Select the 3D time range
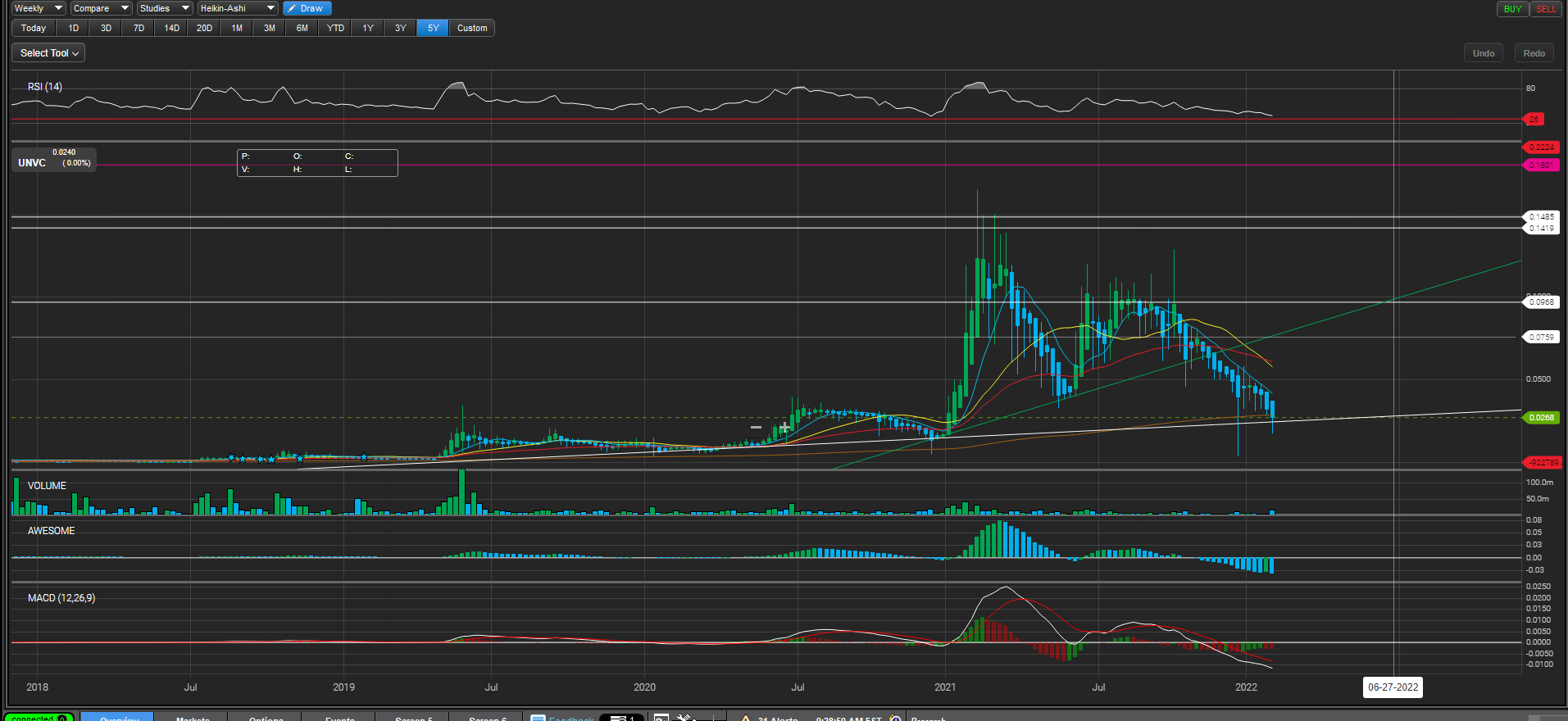1568x721 pixels. pyautogui.click(x=106, y=28)
